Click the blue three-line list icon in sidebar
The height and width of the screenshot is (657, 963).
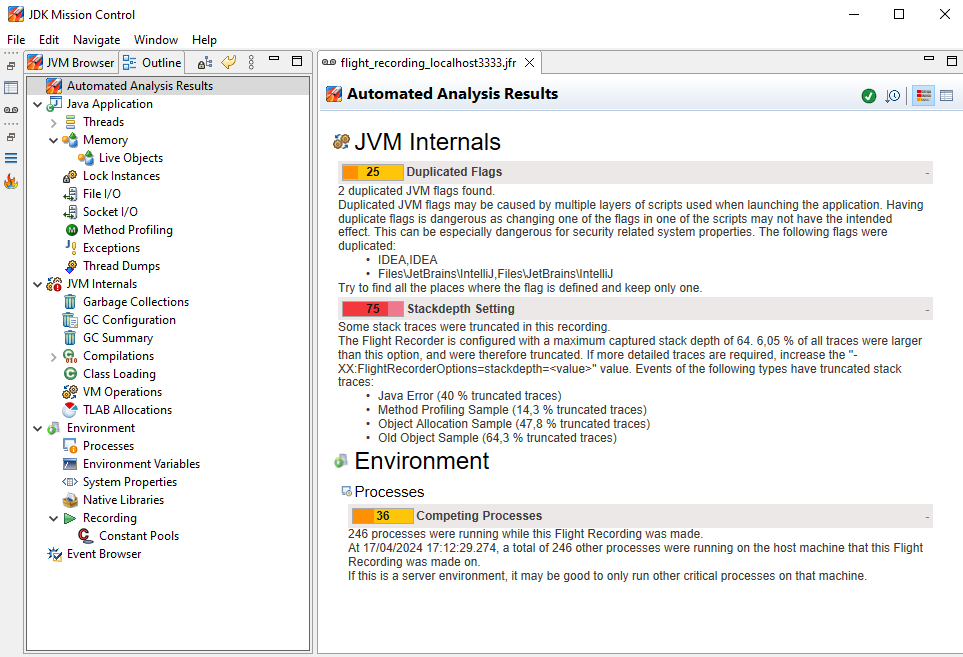tap(11, 158)
